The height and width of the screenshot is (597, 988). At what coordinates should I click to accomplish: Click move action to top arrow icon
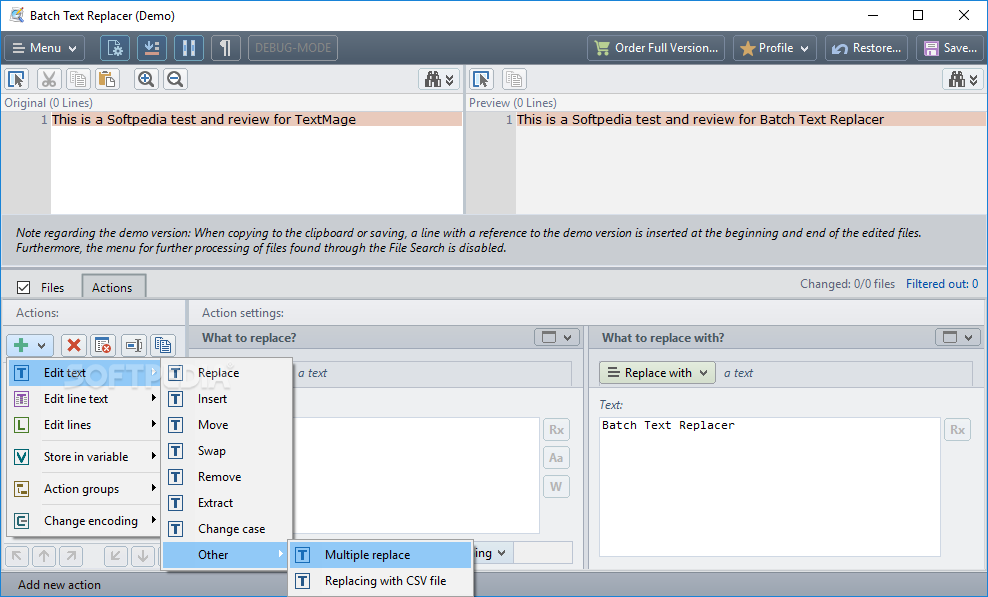click(x=17, y=556)
